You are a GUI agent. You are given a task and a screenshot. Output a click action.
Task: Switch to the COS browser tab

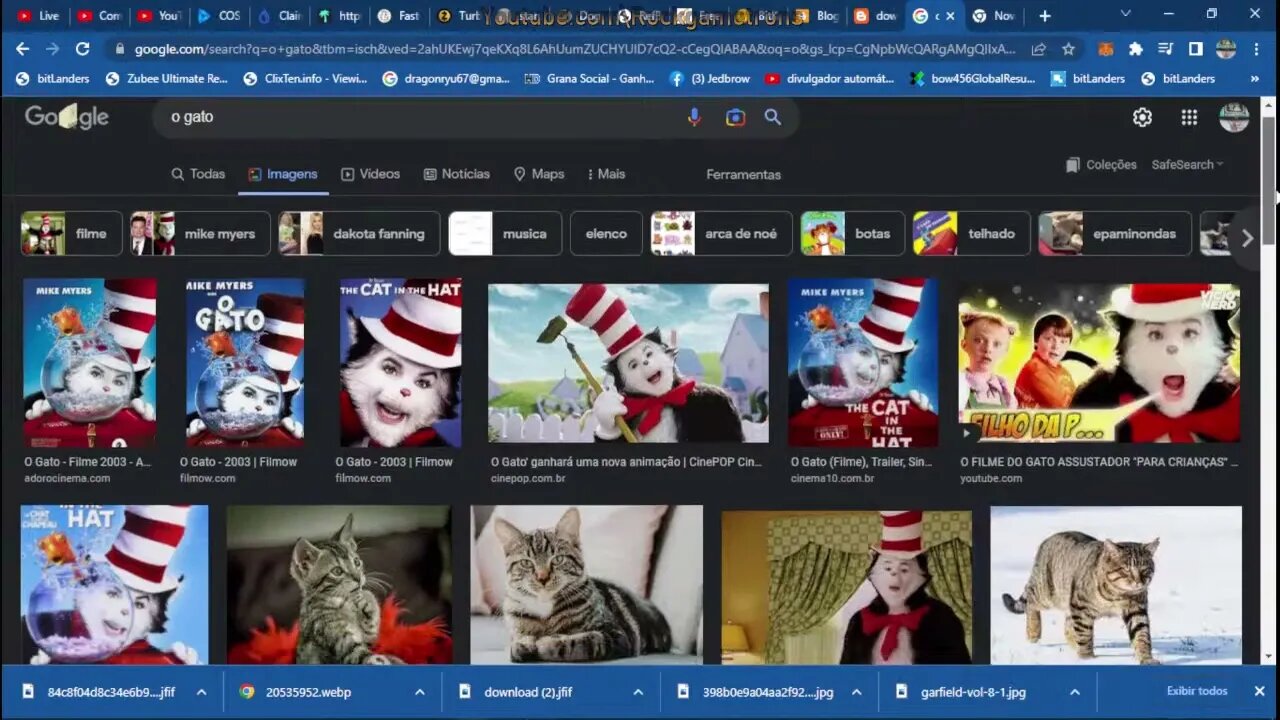coord(219,16)
